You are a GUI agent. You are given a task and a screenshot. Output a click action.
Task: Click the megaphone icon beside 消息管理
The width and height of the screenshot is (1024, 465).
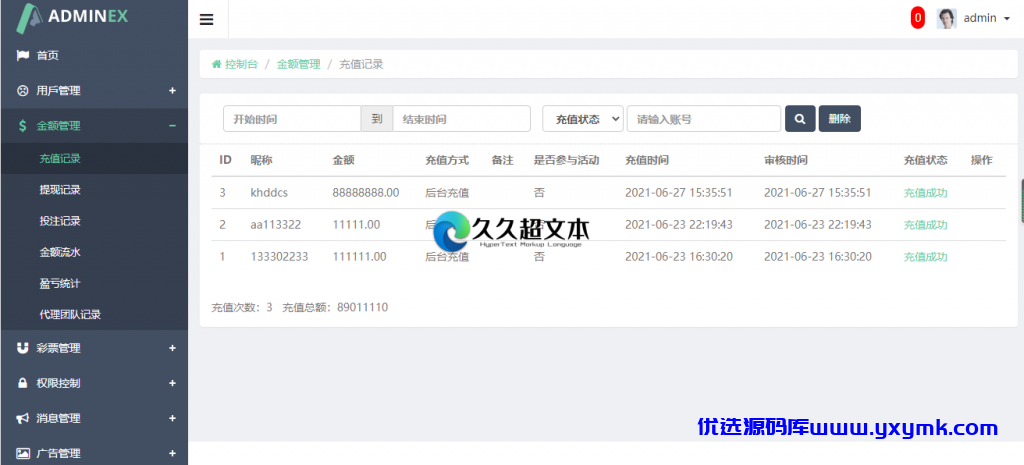pos(22,418)
